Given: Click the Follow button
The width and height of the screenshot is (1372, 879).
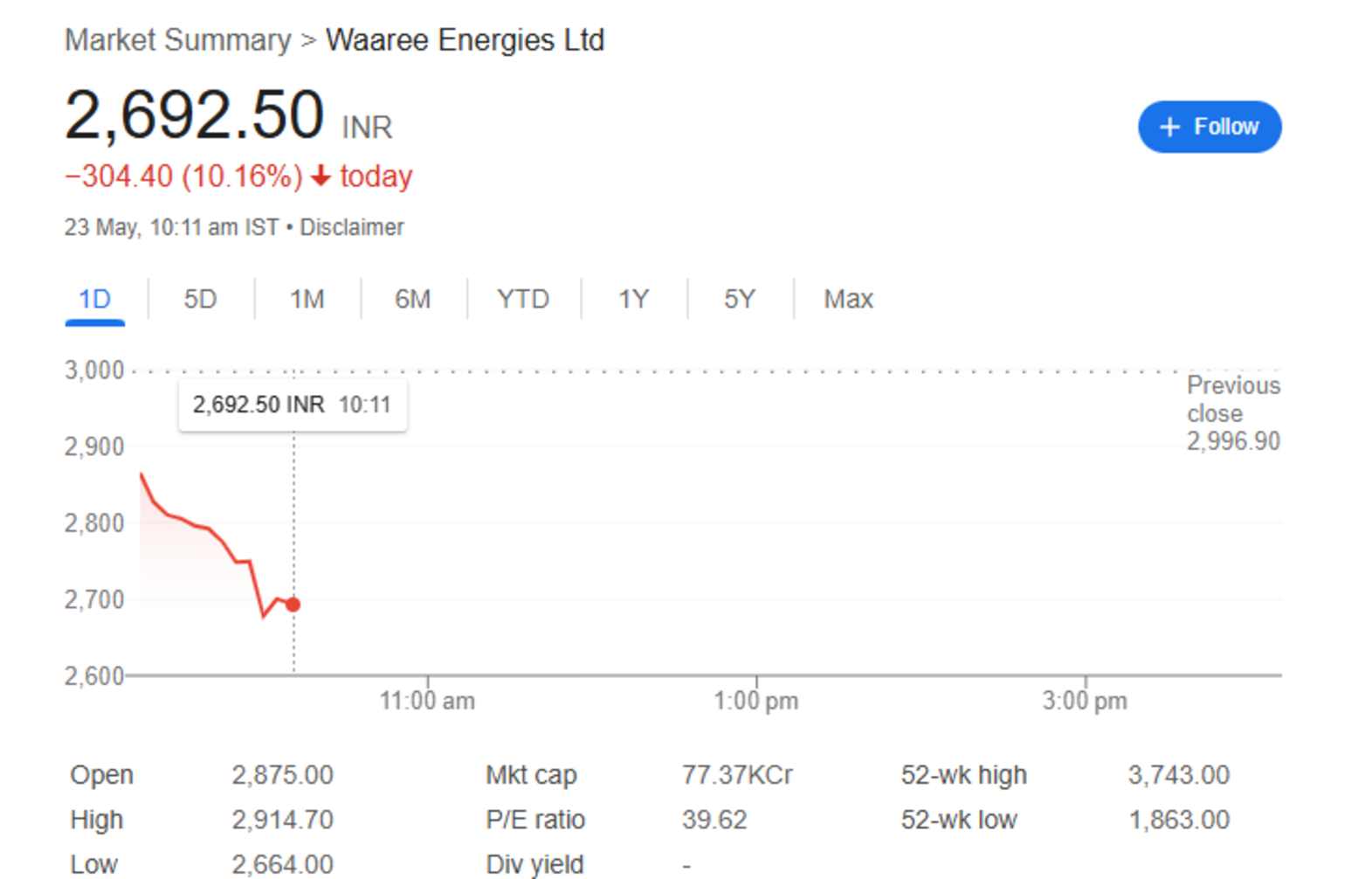Looking at the screenshot, I should [1210, 126].
